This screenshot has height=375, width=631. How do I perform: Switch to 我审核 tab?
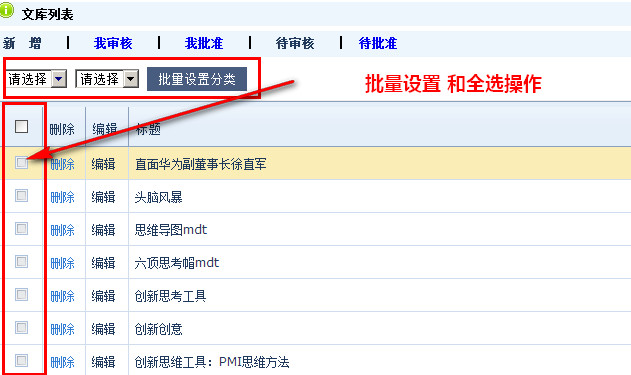tap(113, 43)
